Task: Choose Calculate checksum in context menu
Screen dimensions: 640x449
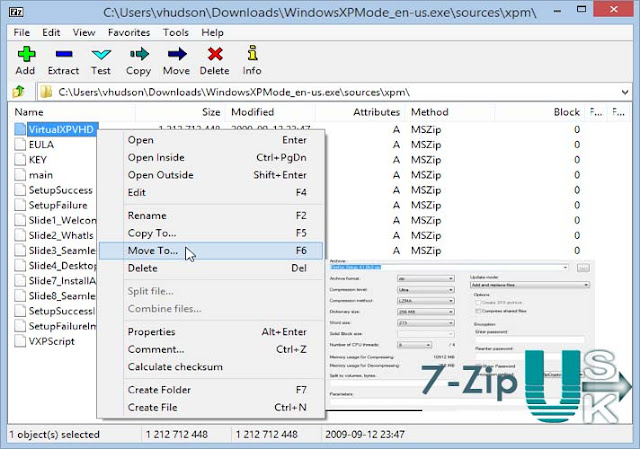Action: pos(211,367)
